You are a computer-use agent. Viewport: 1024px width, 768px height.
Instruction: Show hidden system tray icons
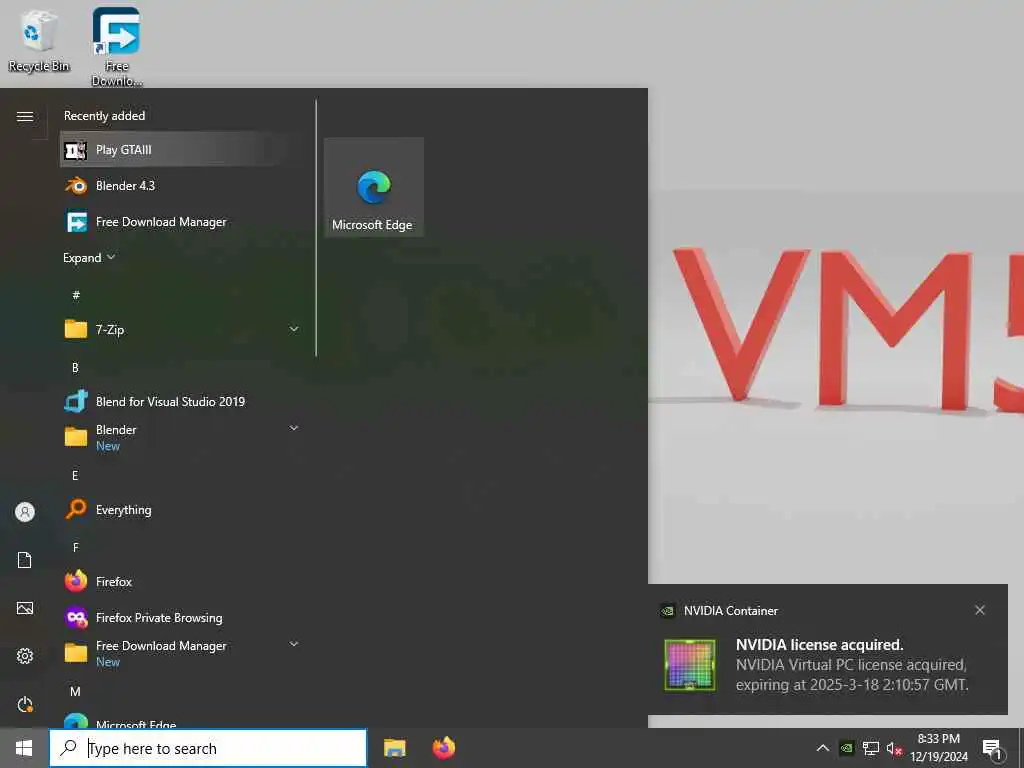823,748
